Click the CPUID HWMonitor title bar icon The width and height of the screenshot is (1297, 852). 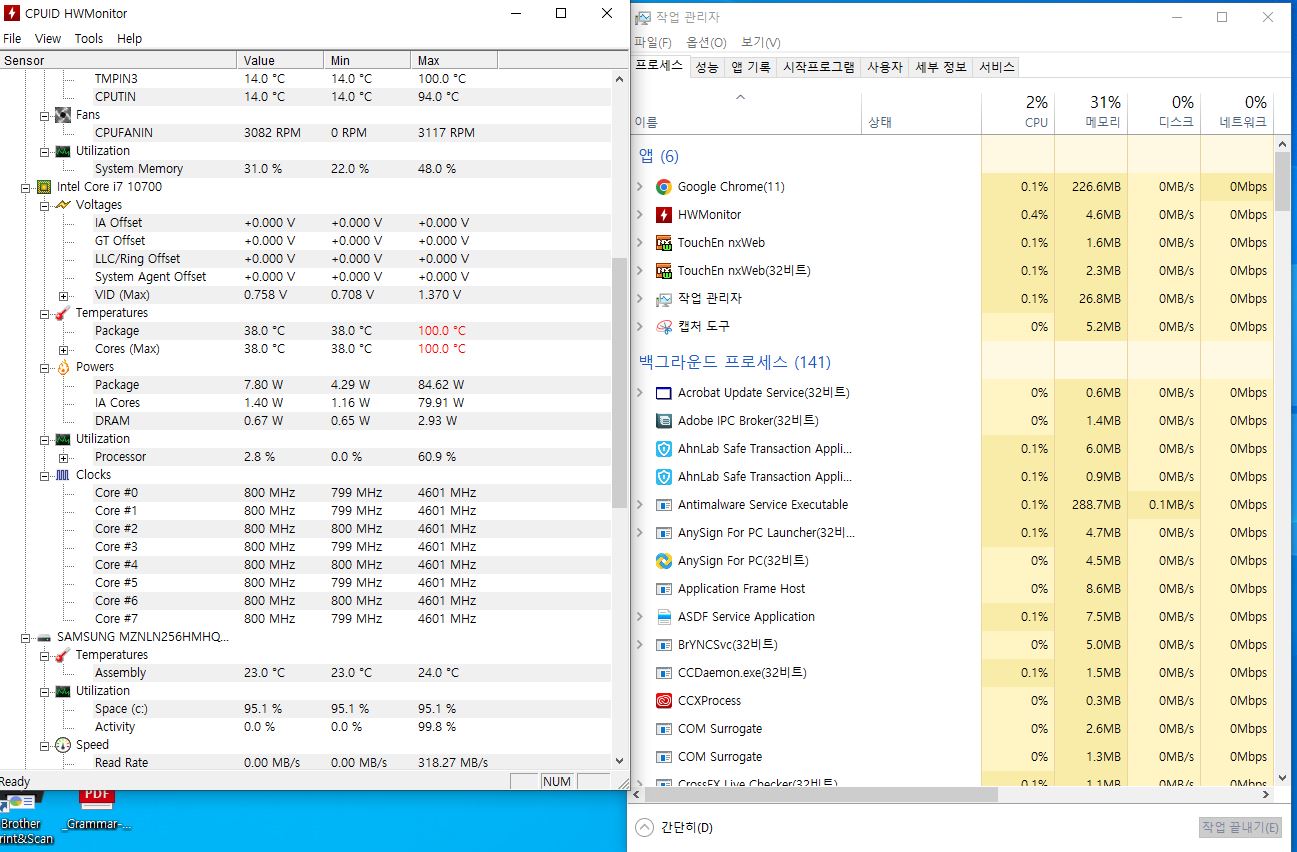pyautogui.click(x=12, y=13)
